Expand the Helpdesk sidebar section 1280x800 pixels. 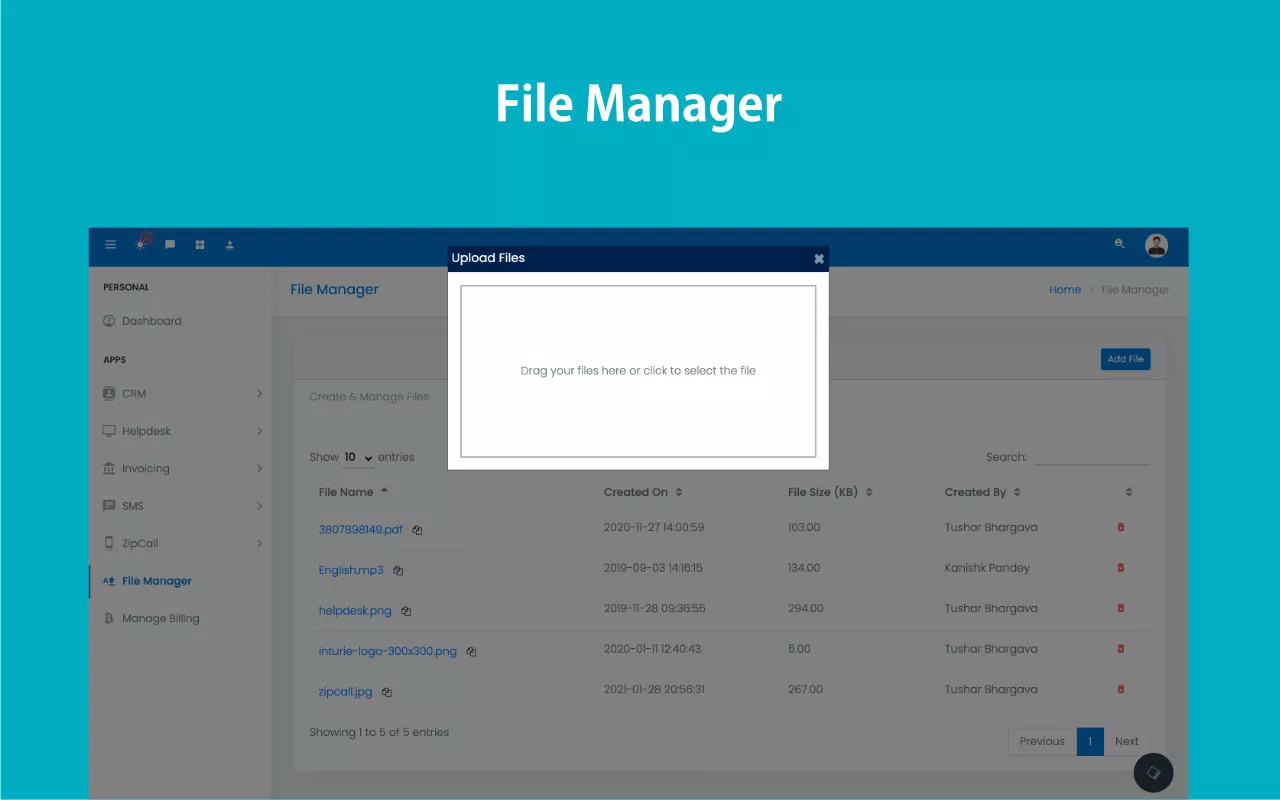[259, 431]
